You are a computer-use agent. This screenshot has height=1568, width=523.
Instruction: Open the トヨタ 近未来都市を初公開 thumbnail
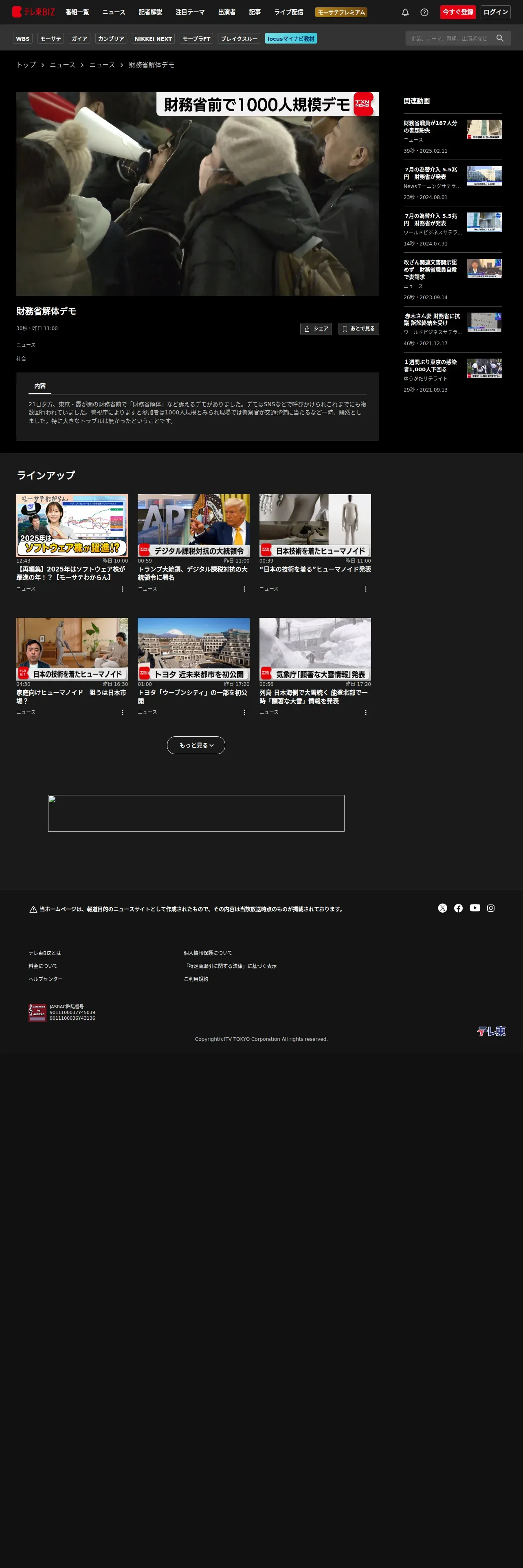[193, 649]
